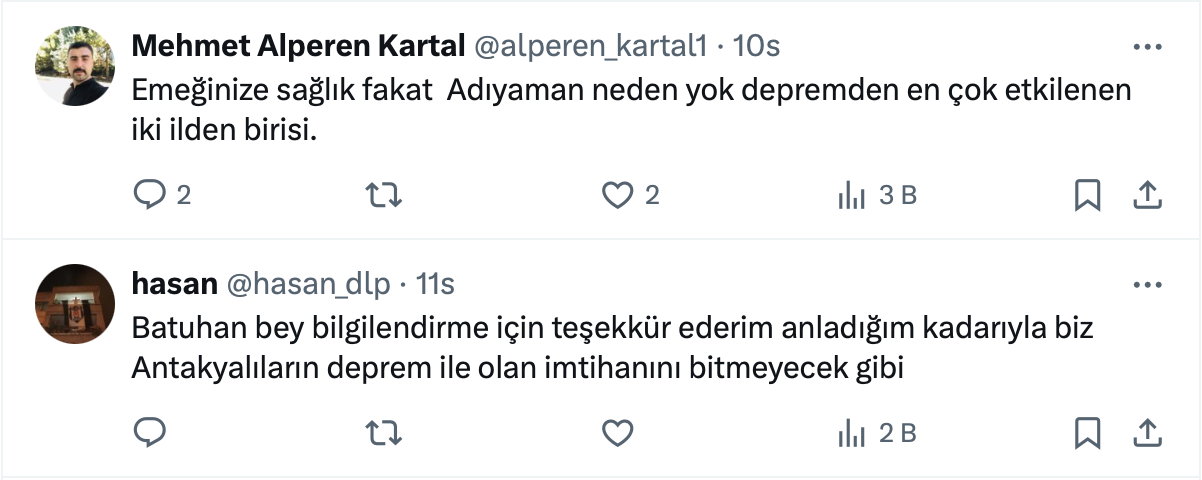Open the @alperen_kartal1 handle link

(592, 46)
